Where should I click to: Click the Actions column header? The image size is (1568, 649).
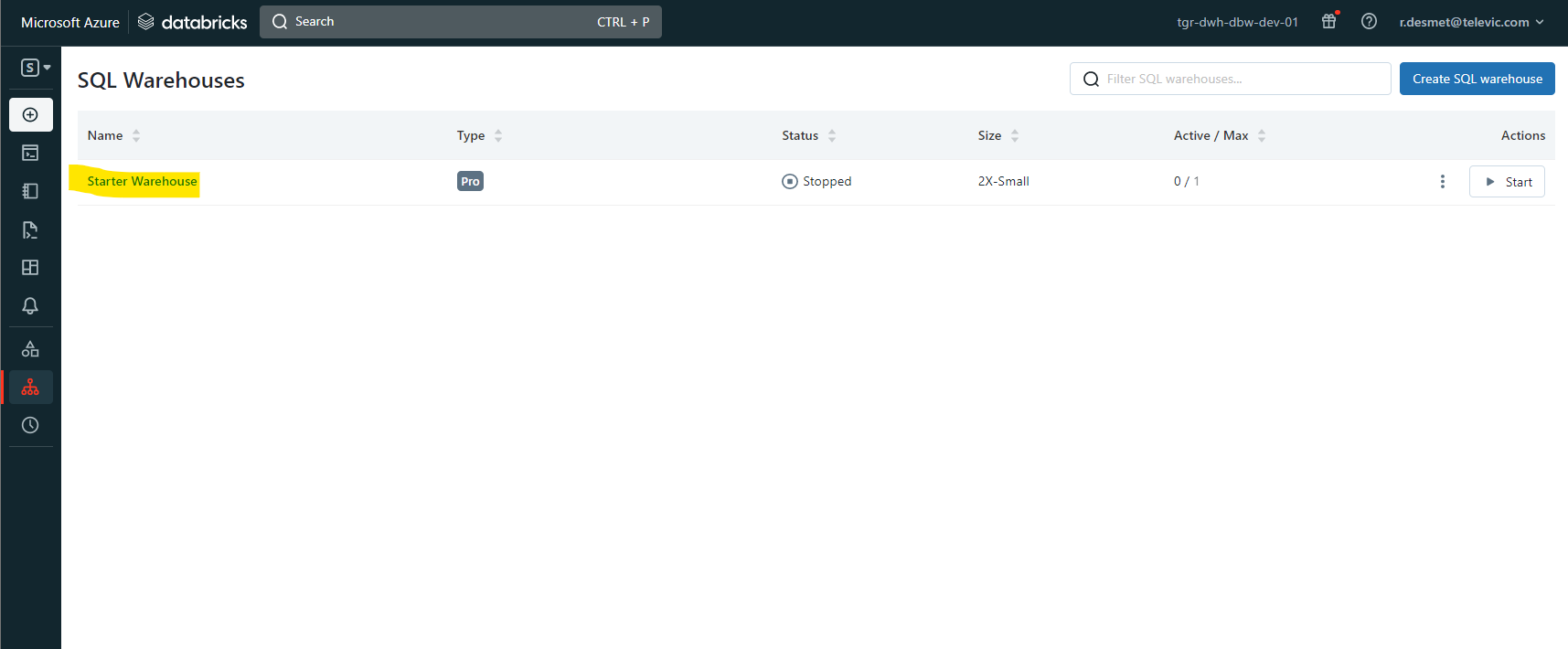click(x=1523, y=135)
